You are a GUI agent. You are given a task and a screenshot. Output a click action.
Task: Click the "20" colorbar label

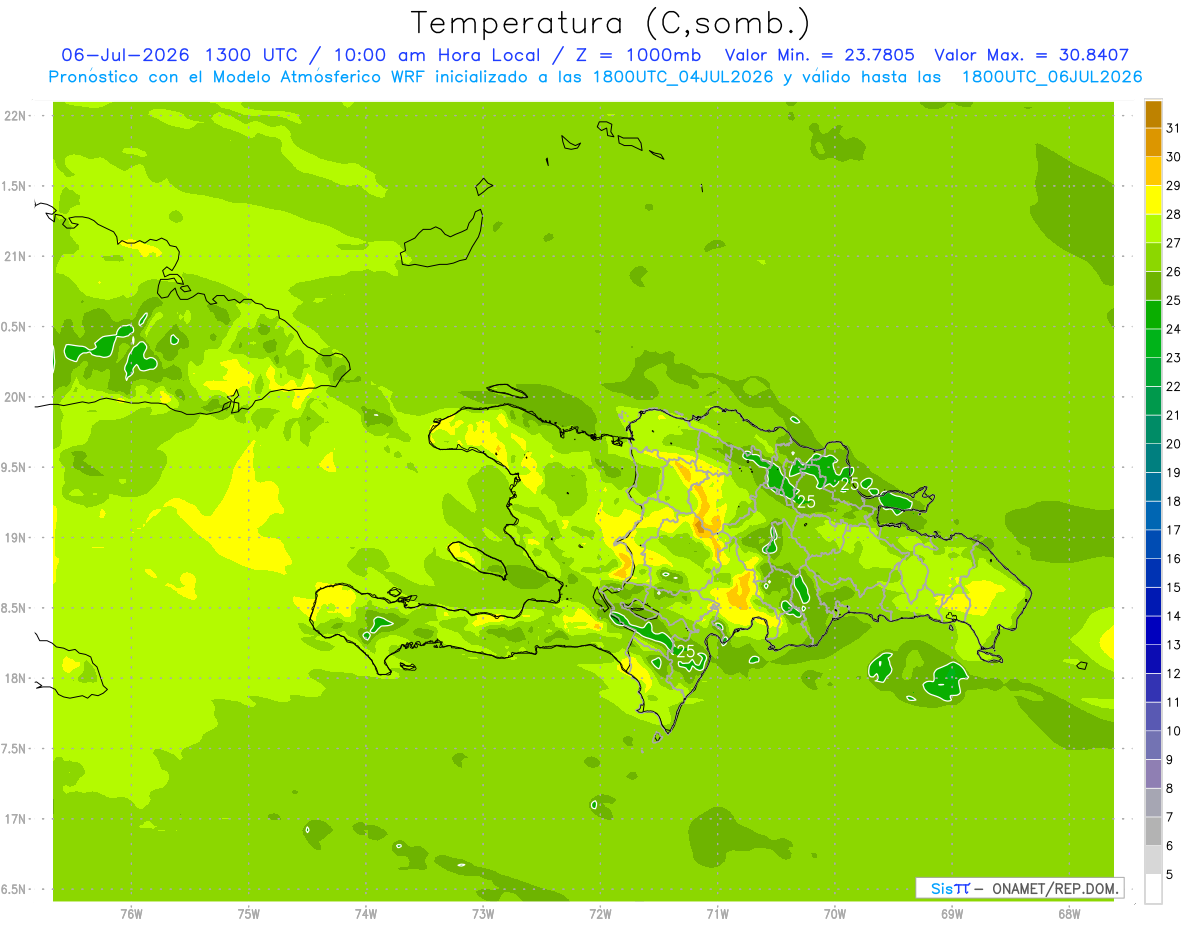point(1174,444)
